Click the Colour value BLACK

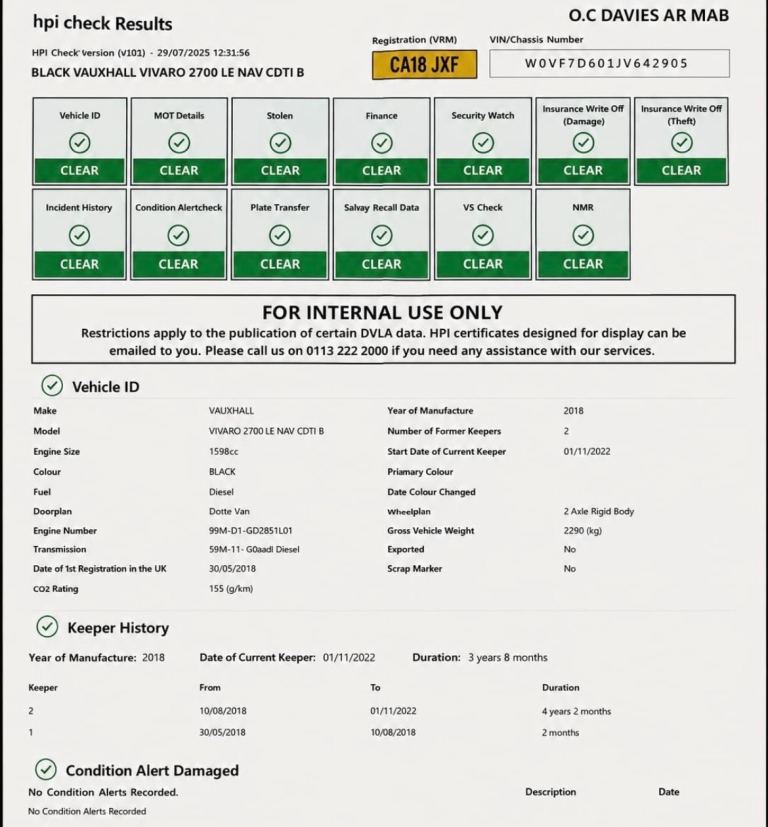click(222, 472)
